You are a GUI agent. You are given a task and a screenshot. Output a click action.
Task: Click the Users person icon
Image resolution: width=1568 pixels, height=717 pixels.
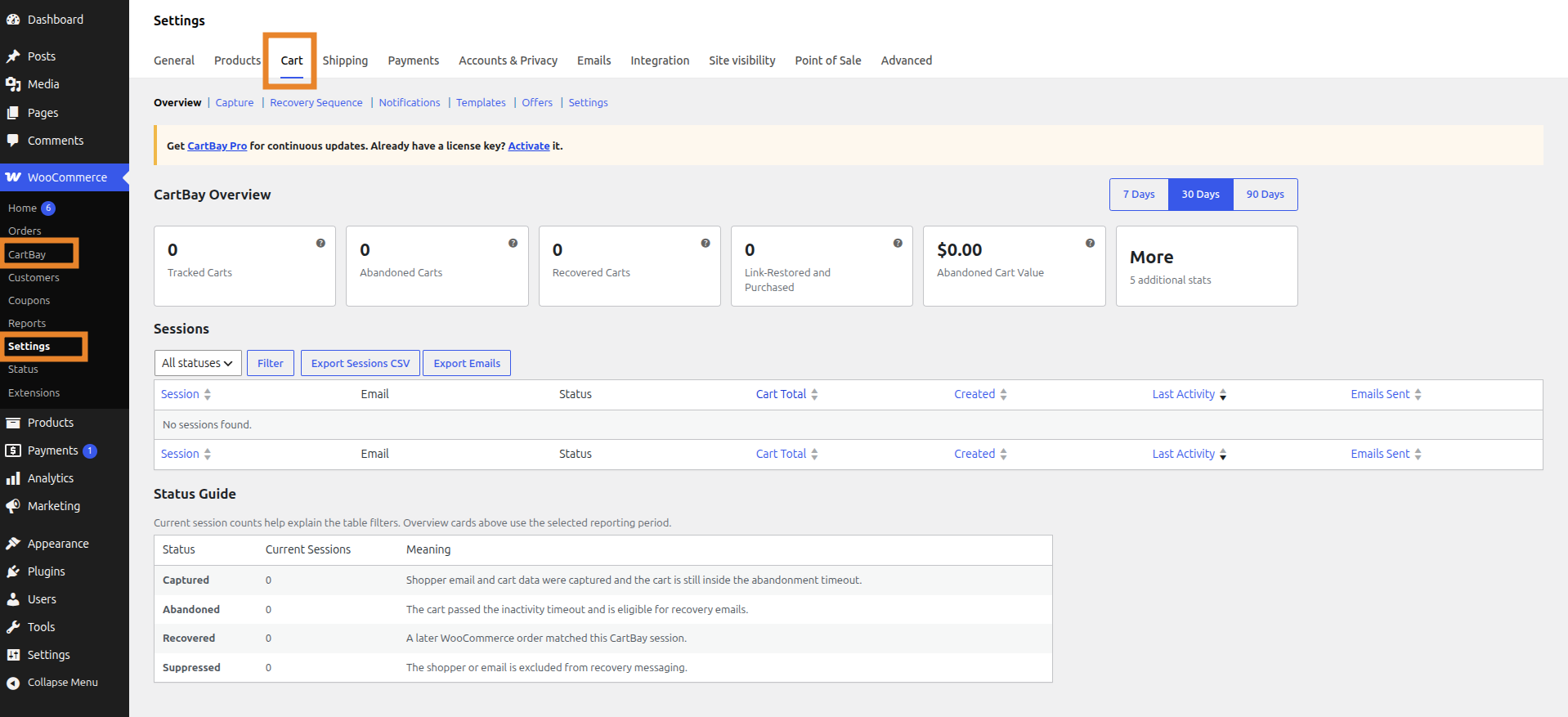coord(13,599)
